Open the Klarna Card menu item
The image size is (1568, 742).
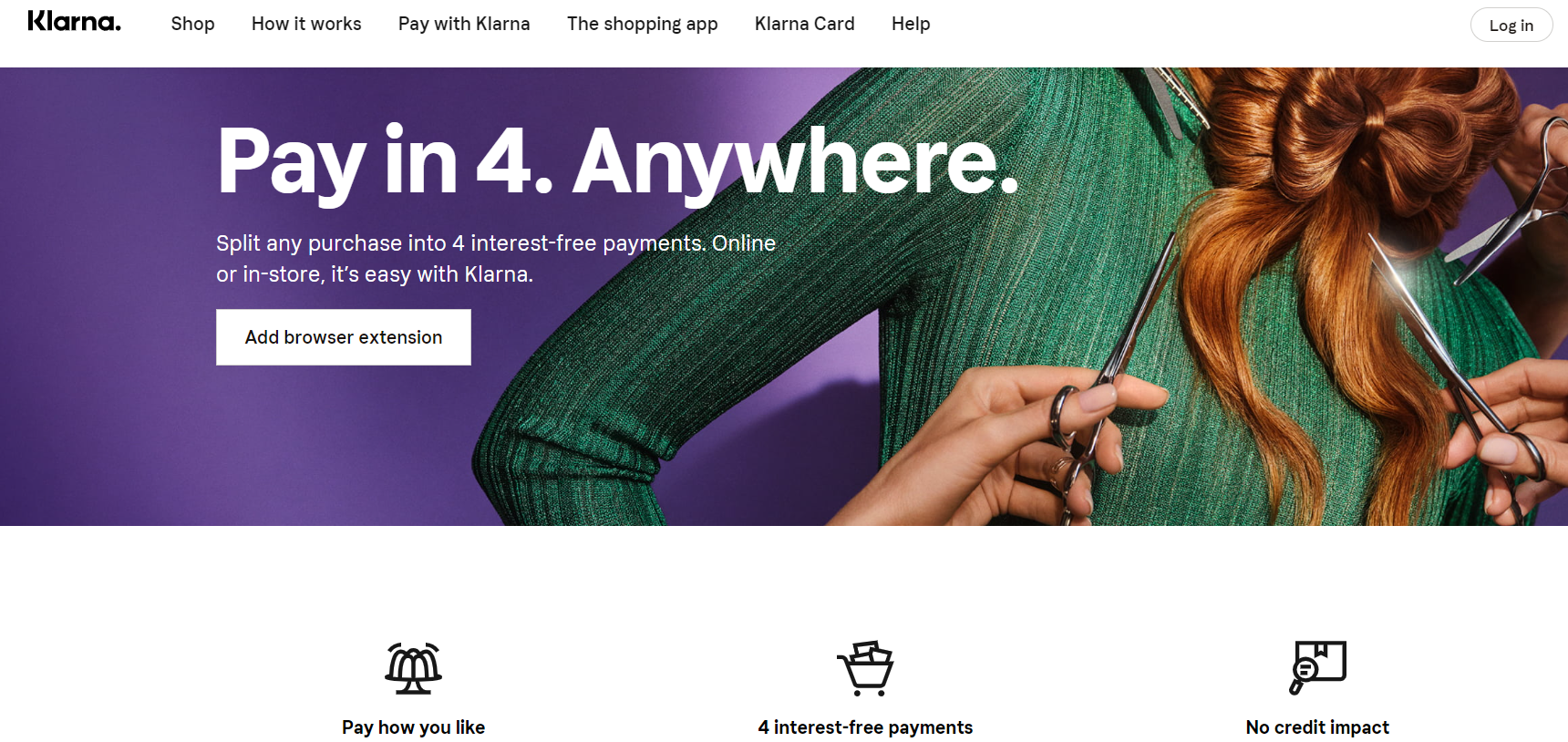(804, 24)
